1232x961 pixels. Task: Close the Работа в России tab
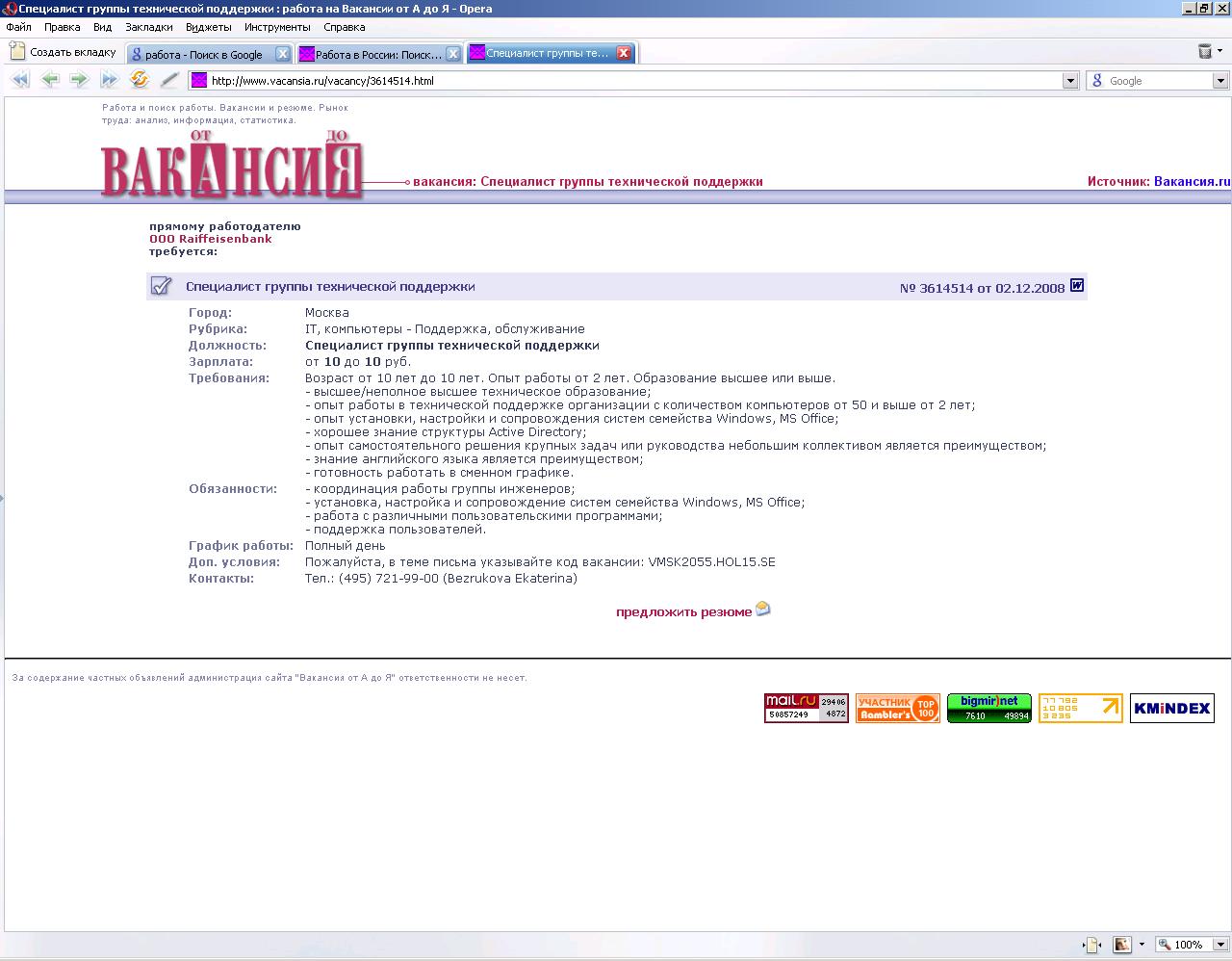click(453, 54)
